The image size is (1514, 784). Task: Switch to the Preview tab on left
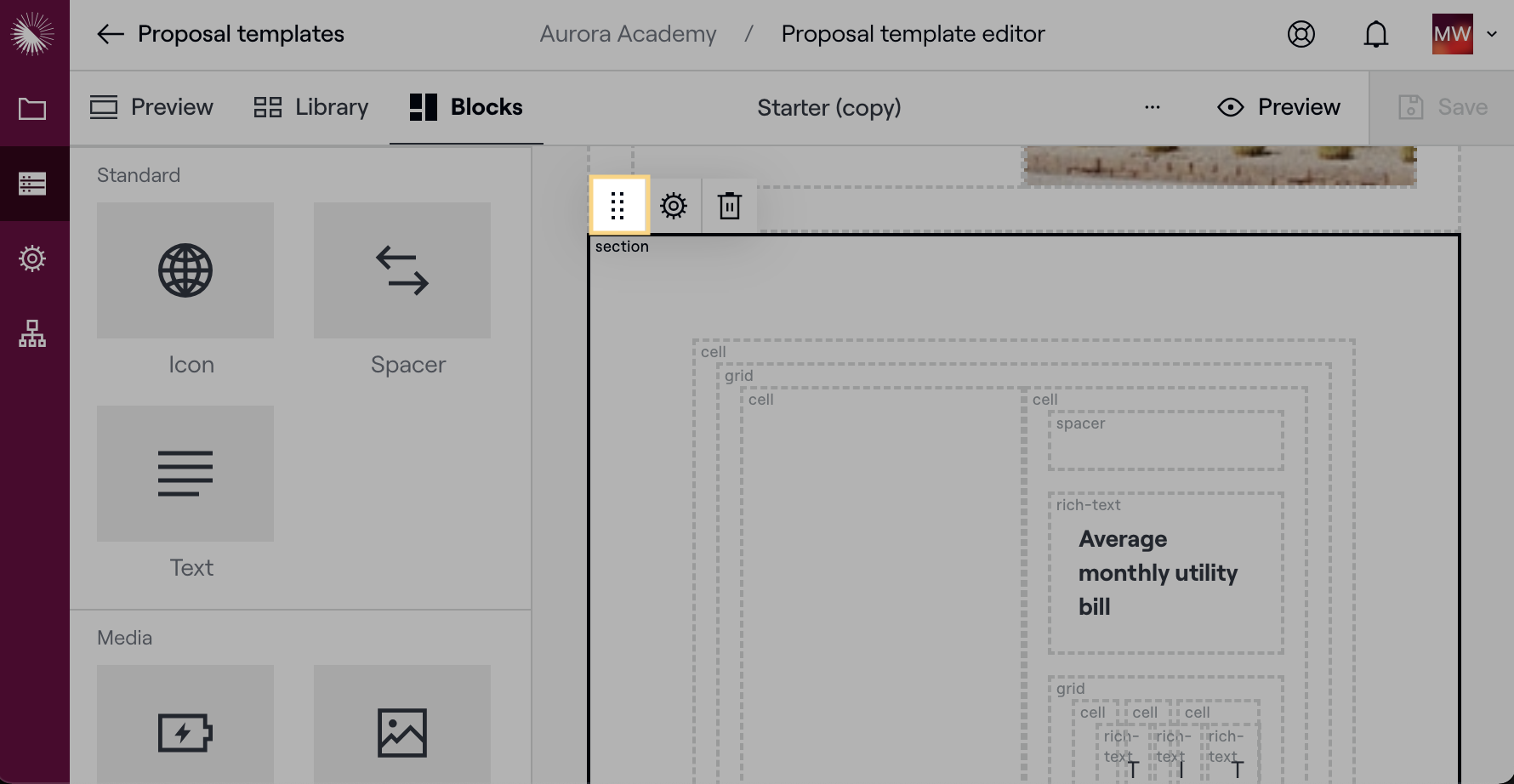[151, 107]
